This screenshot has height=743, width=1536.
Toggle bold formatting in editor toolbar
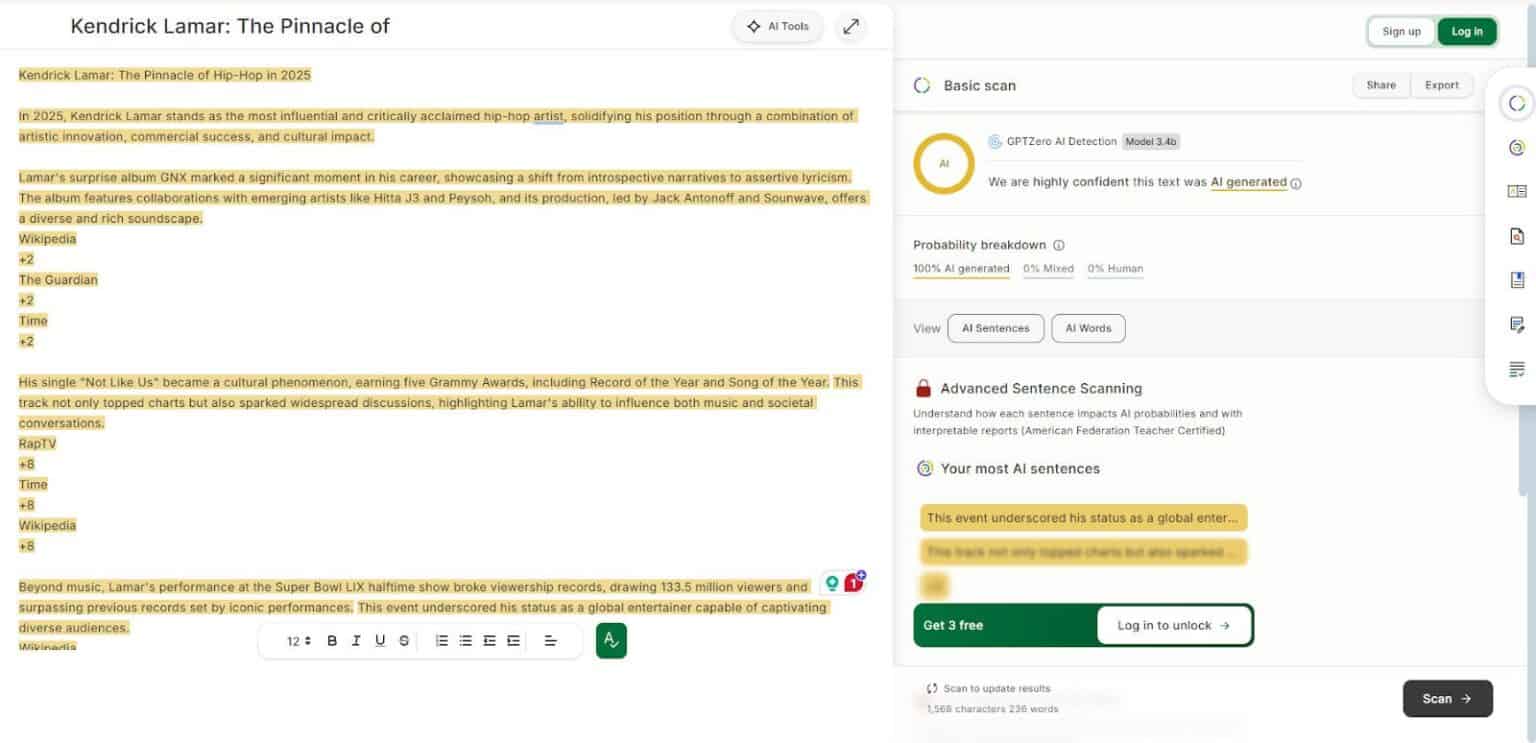click(332, 641)
